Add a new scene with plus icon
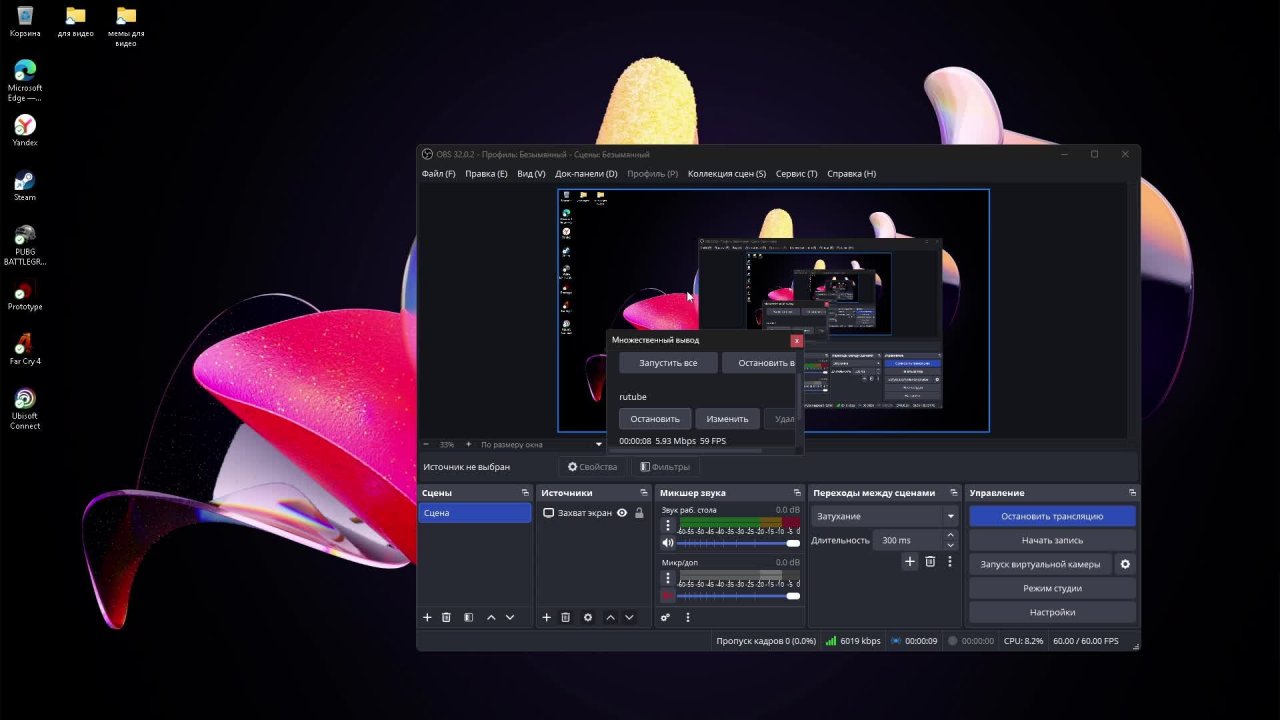 tap(427, 618)
